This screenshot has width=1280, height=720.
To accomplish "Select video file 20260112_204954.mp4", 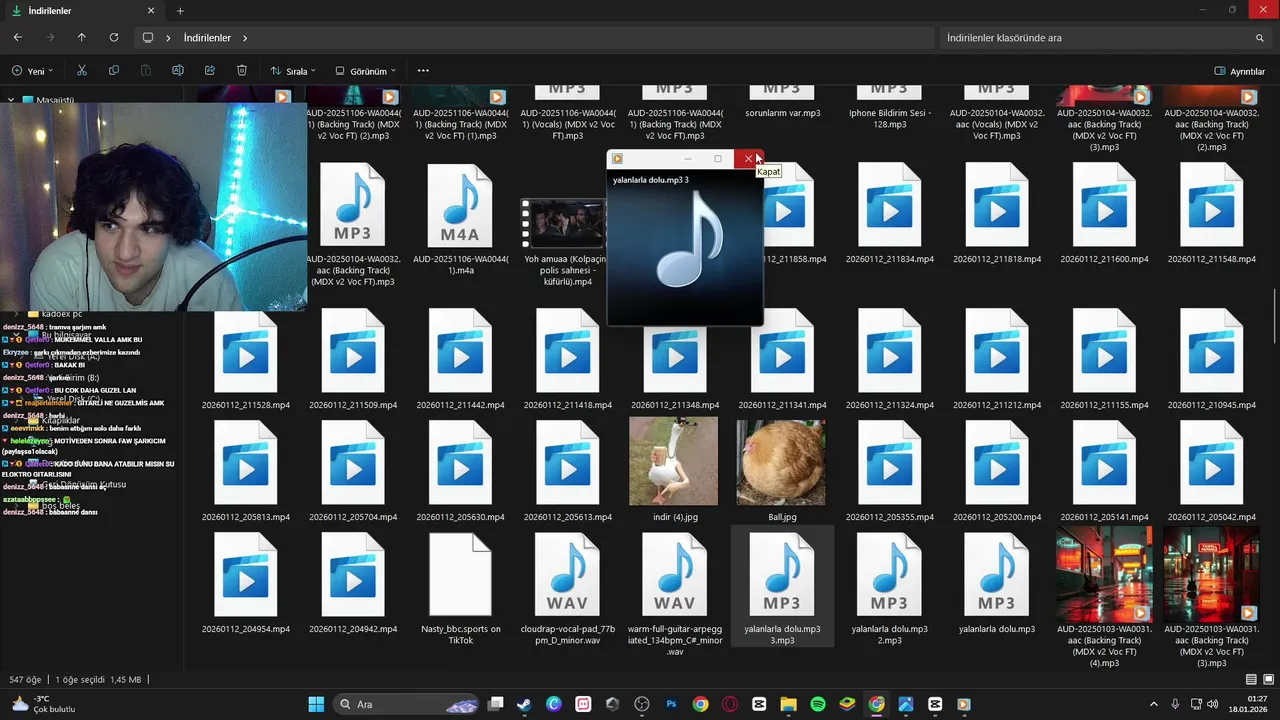I will pyautogui.click(x=245, y=575).
